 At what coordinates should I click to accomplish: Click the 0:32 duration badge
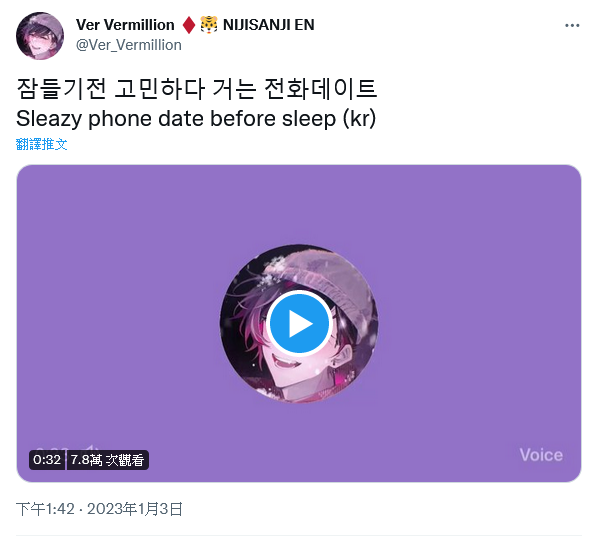click(47, 460)
